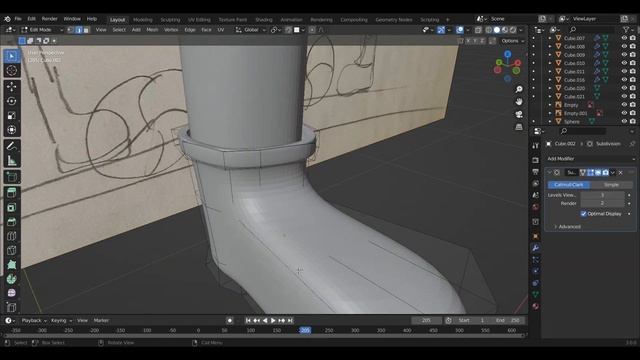This screenshot has height=360, width=640.
Task: Select the Smooth tool
Action: tap(11, 293)
